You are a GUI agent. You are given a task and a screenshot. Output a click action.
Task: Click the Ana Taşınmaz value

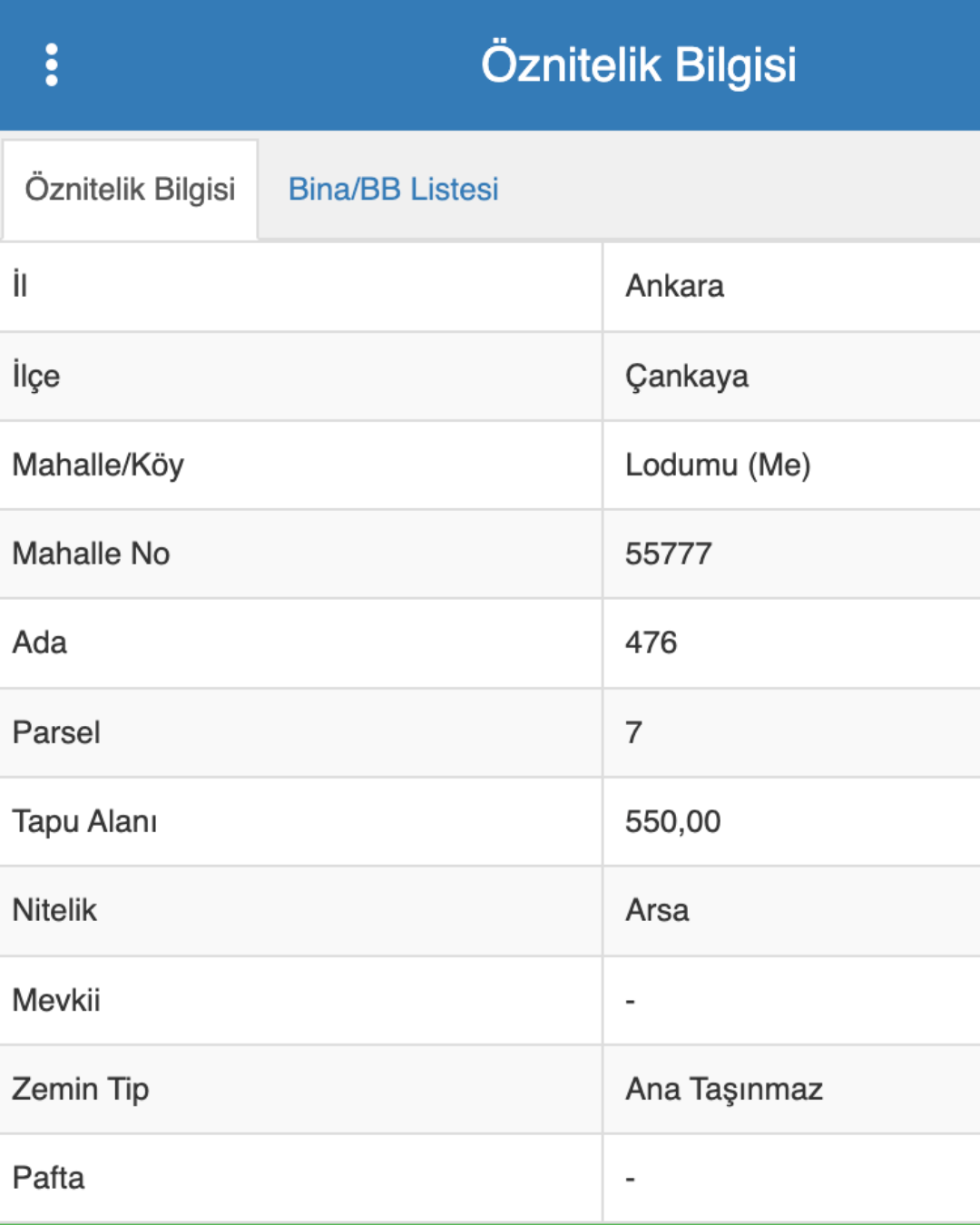[723, 1089]
